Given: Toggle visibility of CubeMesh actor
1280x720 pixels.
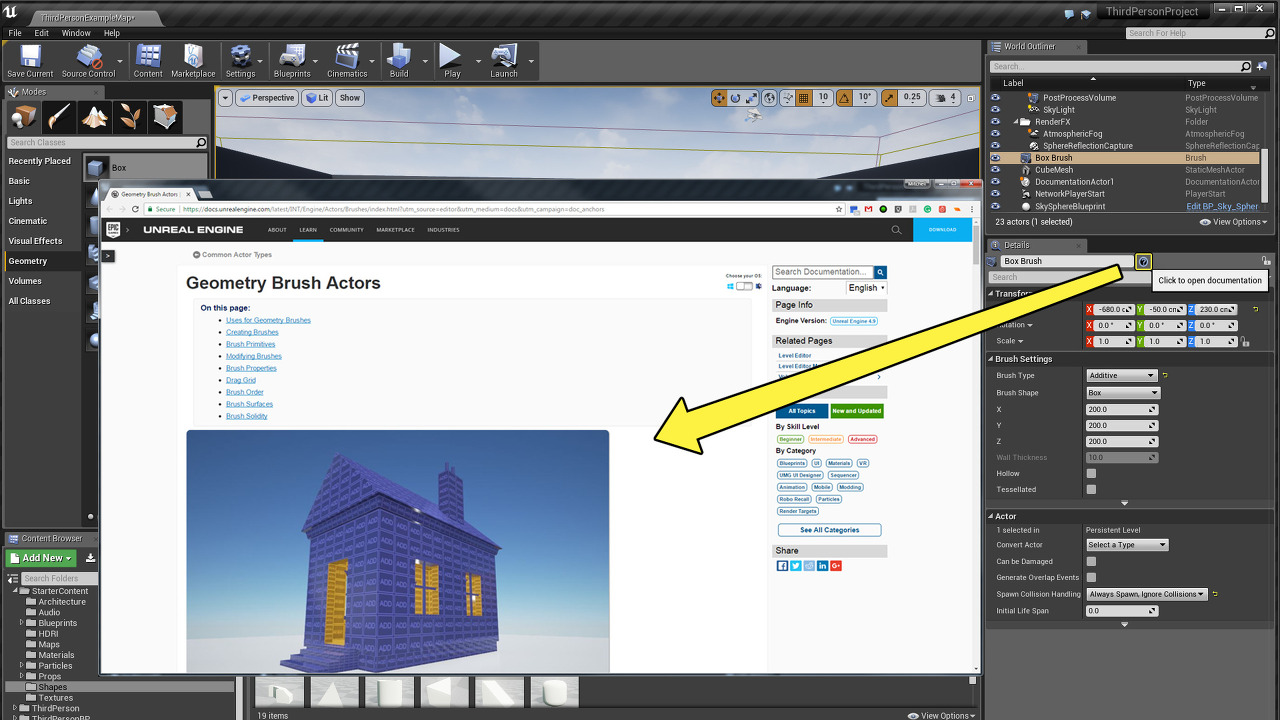Looking at the screenshot, I should [995, 170].
